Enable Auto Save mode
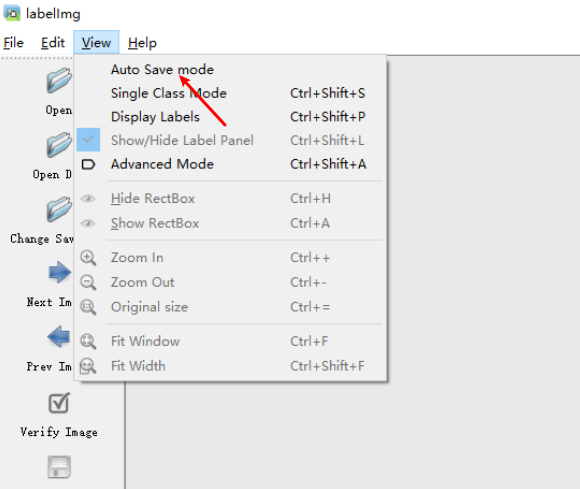The image size is (580, 489). tap(230, 70)
